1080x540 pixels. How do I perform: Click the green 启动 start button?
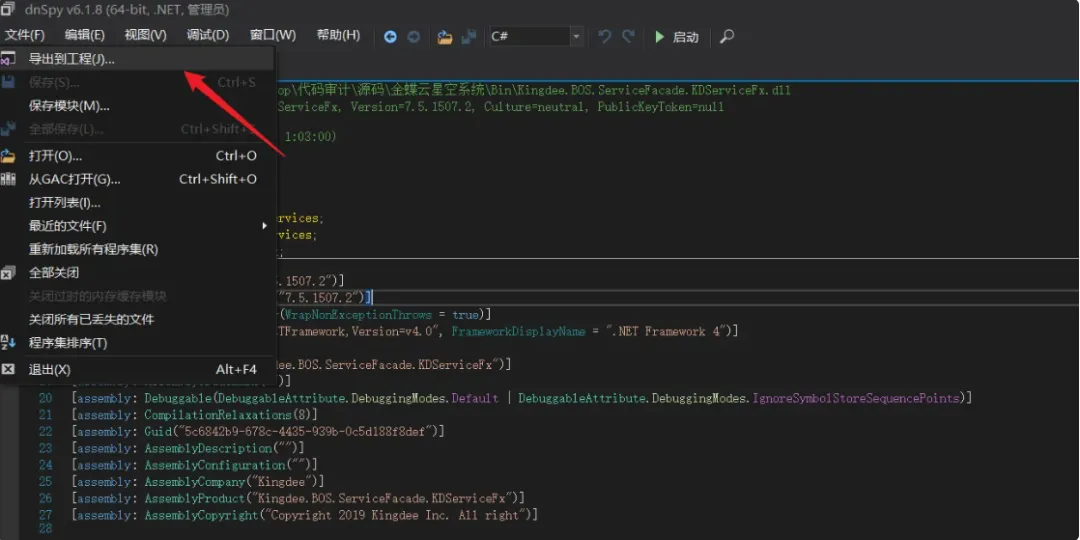[676, 37]
